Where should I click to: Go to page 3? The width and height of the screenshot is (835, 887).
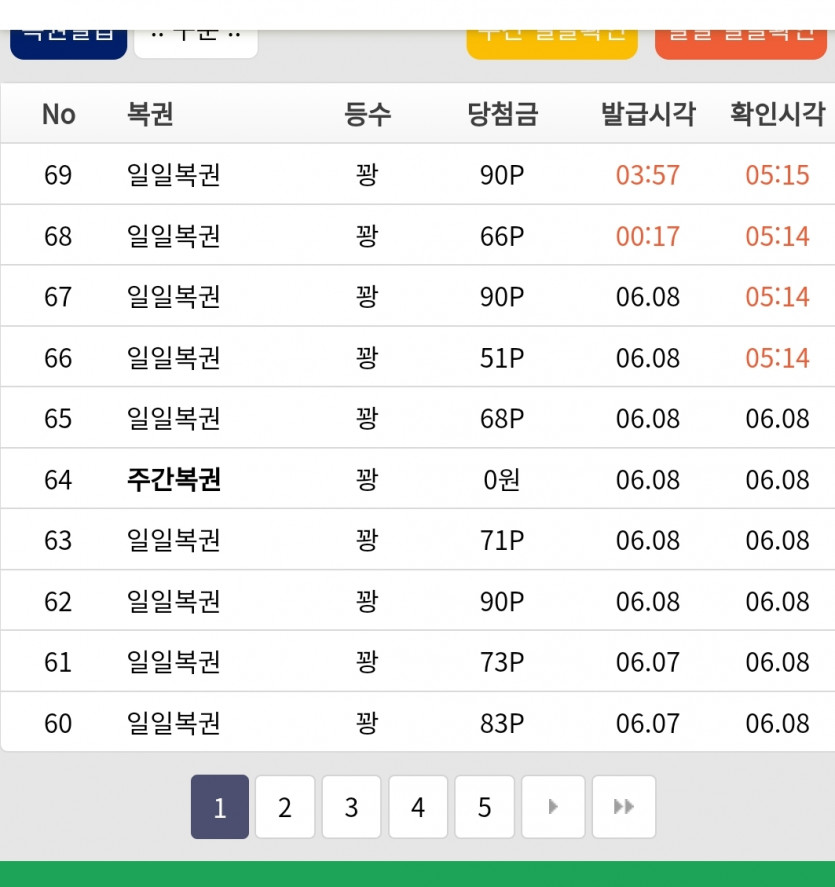[351, 807]
